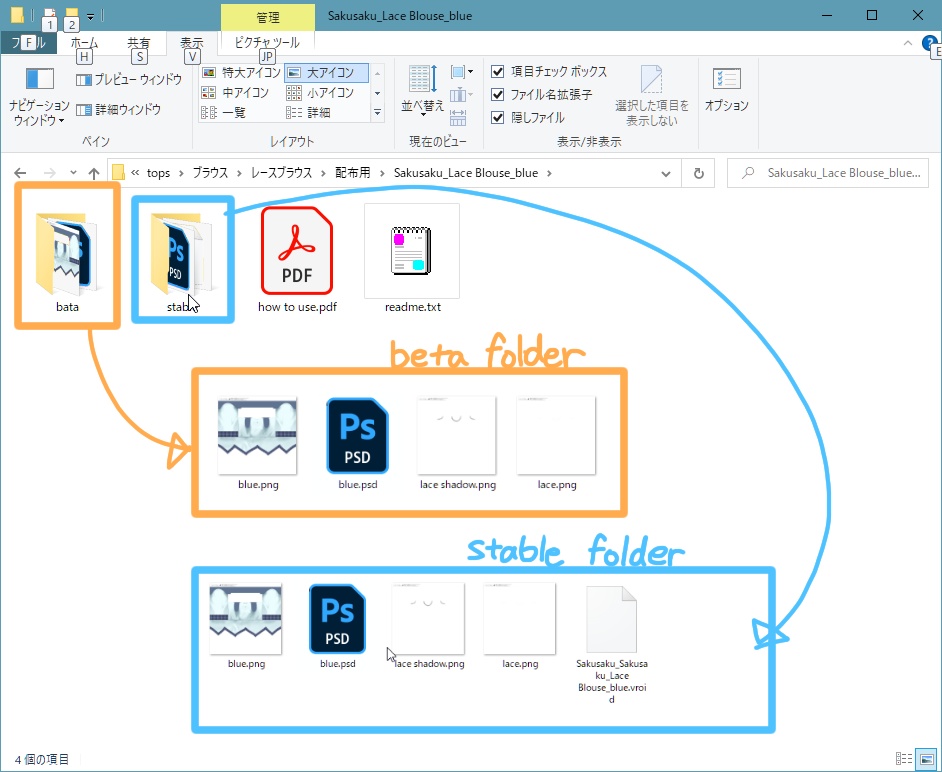Image resolution: width=942 pixels, height=772 pixels.
Task: Go up one folder level
Action: click(x=94, y=173)
